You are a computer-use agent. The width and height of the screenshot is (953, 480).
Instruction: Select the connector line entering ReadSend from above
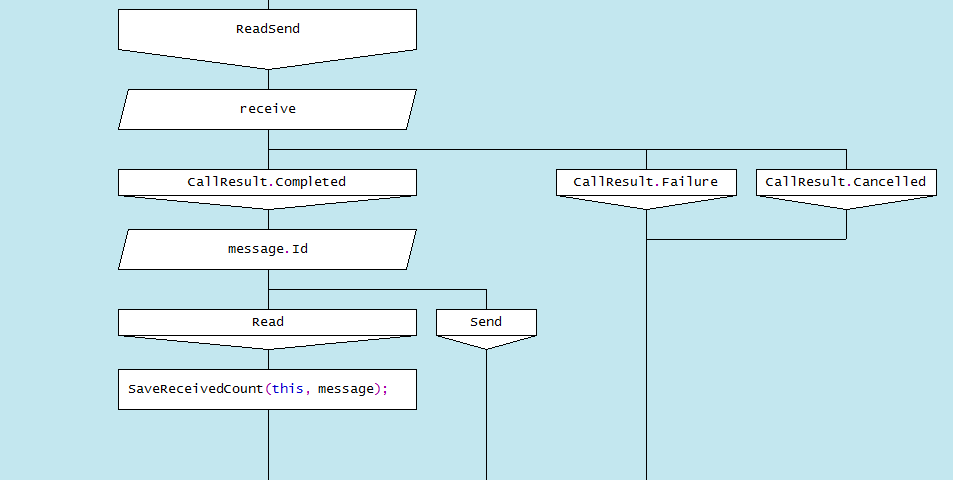point(268,4)
